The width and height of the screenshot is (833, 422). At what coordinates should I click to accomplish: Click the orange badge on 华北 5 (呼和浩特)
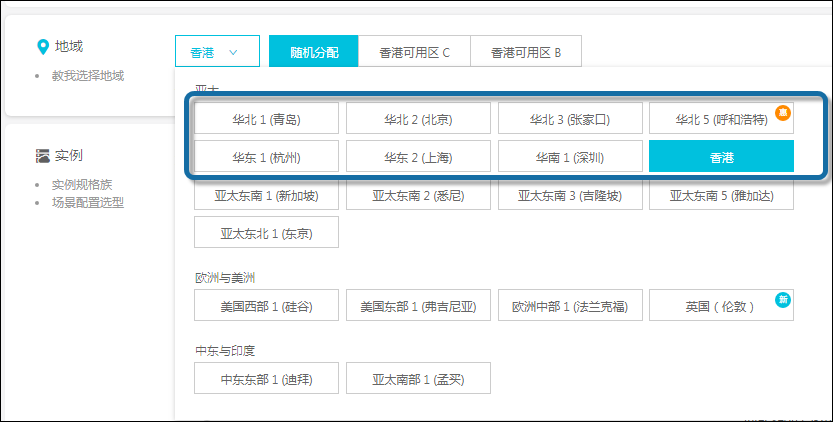(x=785, y=110)
